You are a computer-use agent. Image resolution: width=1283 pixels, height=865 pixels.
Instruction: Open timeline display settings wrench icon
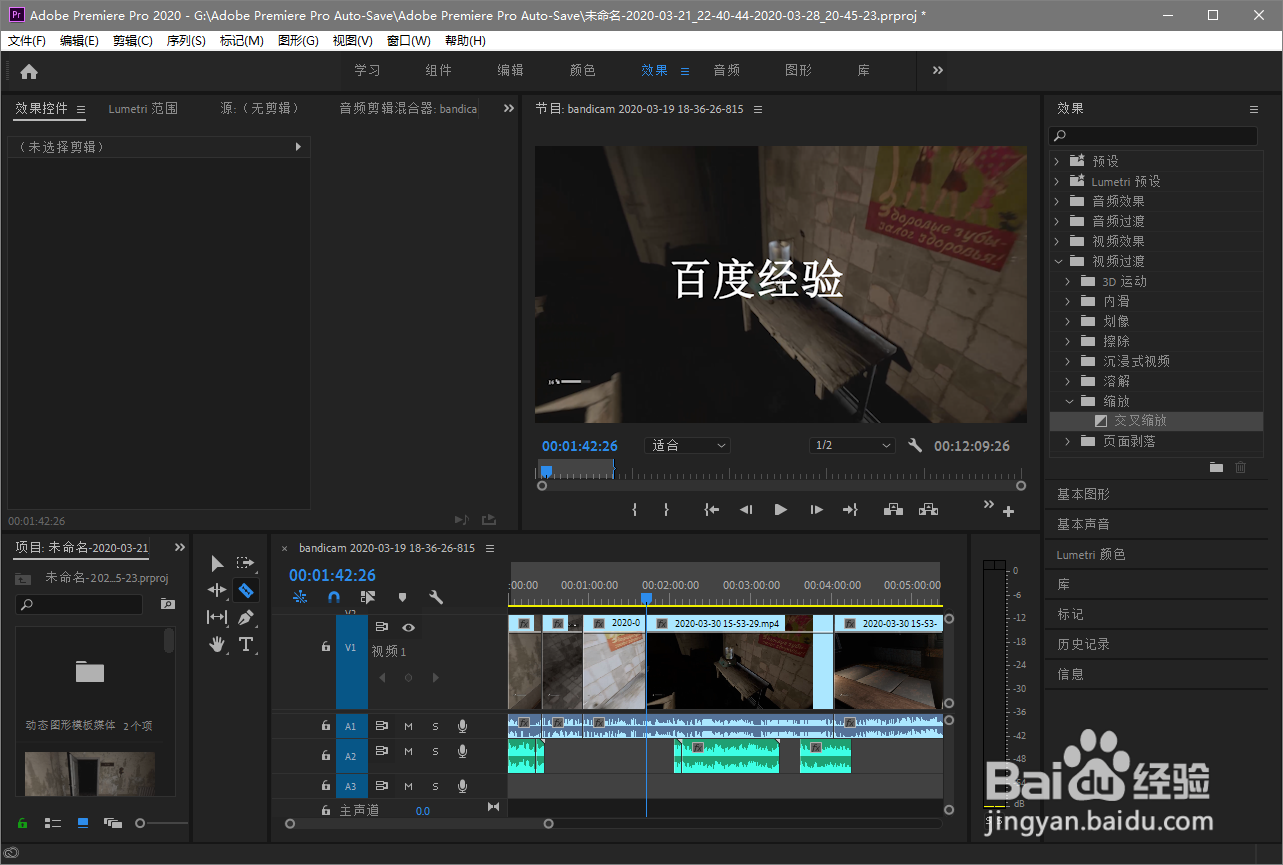tap(435, 596)
